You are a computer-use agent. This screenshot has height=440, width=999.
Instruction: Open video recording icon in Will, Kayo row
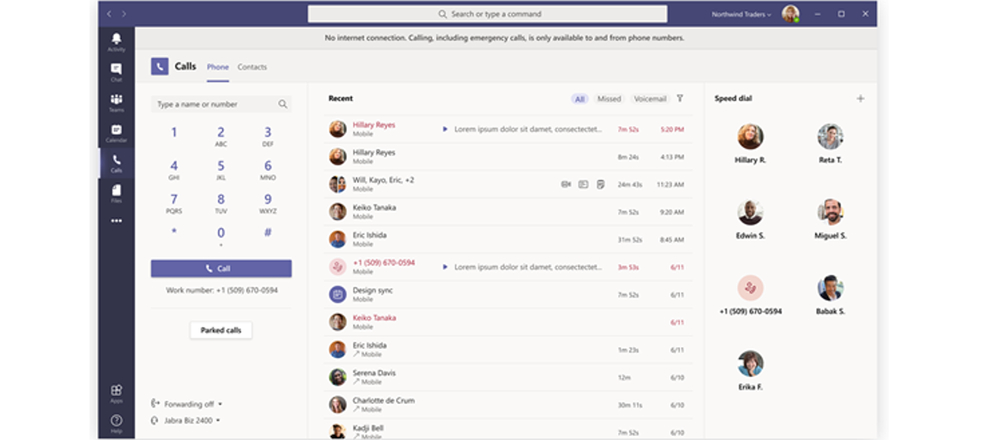[566, 185]
